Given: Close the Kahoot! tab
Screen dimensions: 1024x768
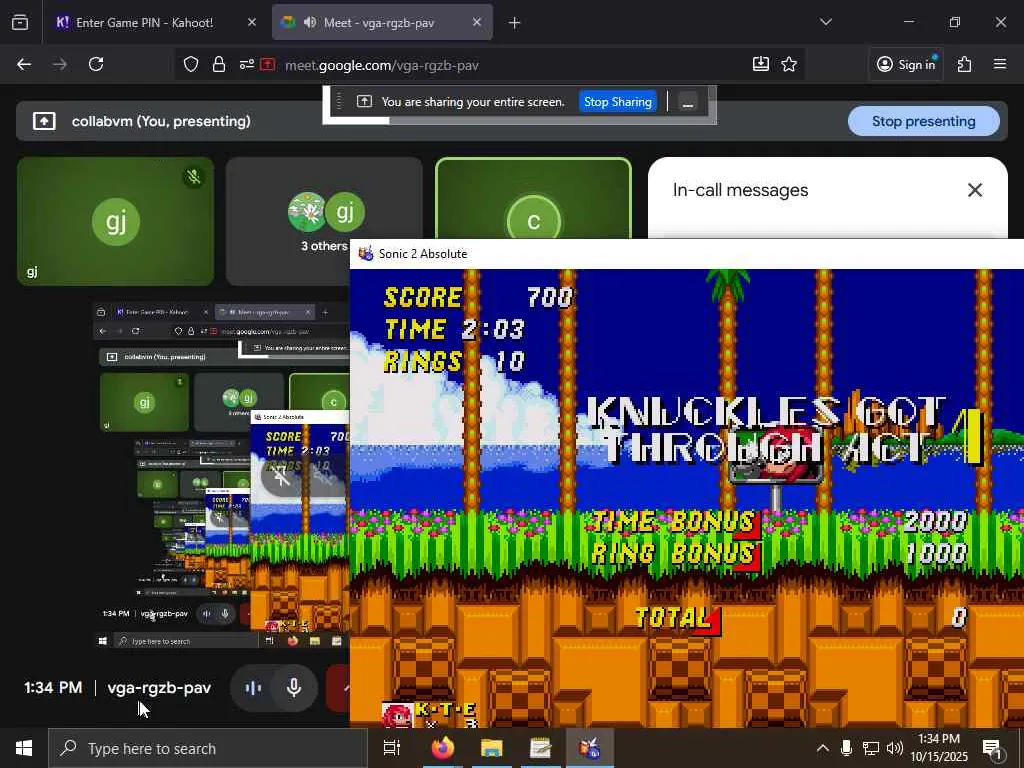Looking at the screenshot, I should pyautogui.click(x=252, y=23).
